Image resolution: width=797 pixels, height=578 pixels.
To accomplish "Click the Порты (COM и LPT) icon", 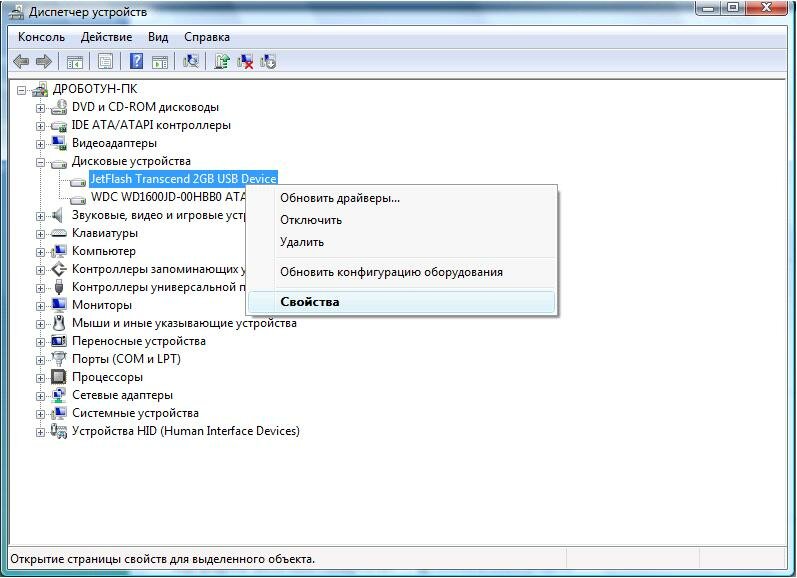I will (x=59, y=359).
